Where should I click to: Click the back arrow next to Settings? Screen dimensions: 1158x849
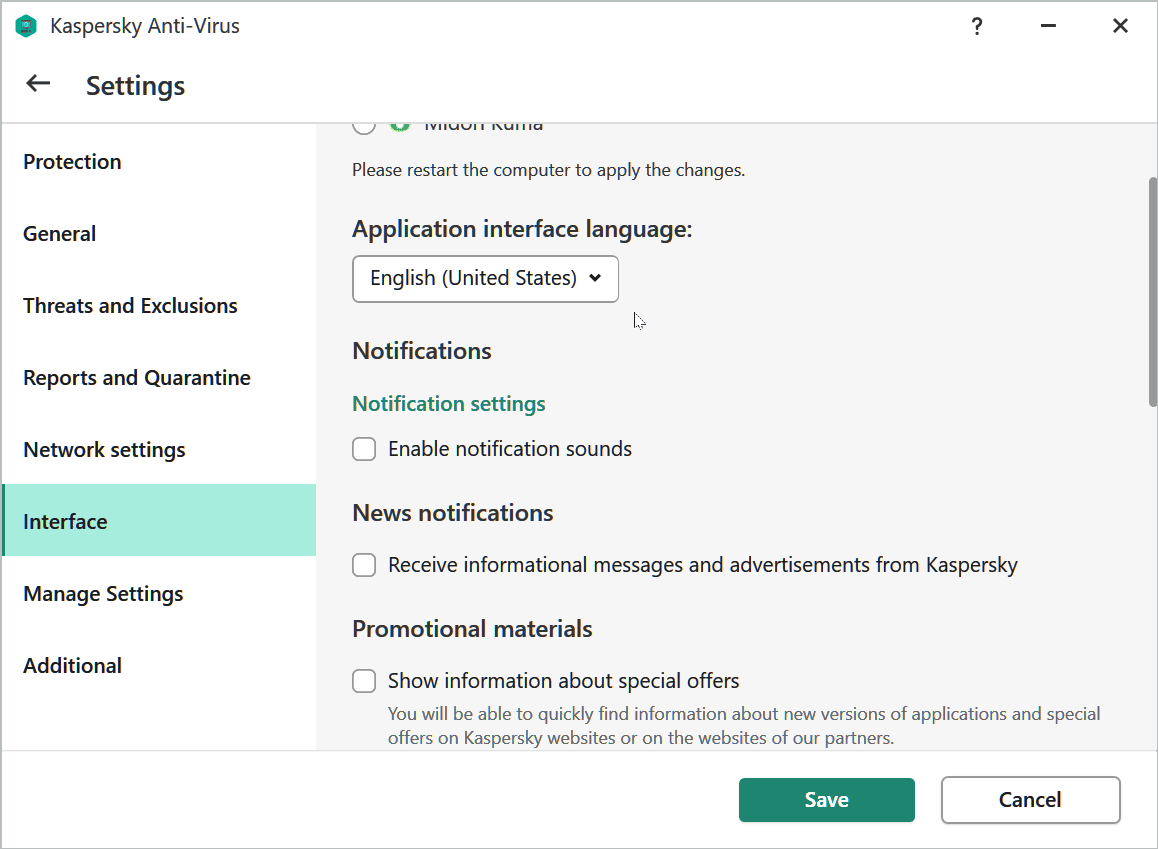click(38, 84)
